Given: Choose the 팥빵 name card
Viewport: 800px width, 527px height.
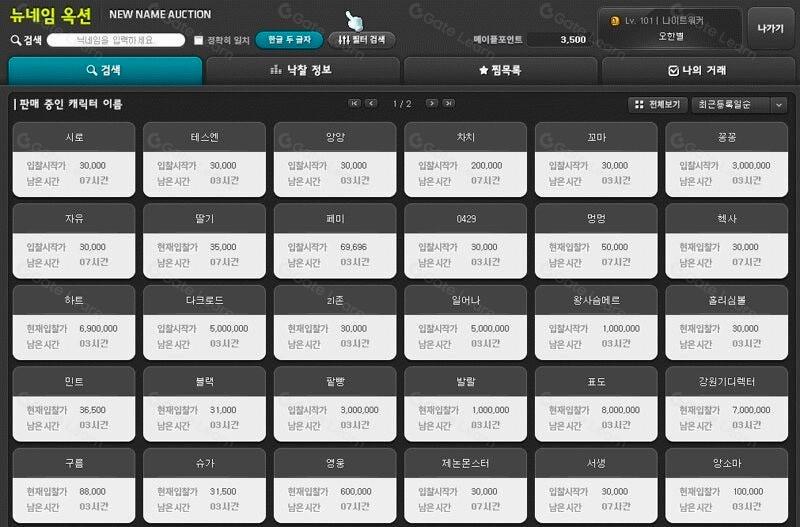Looking at the screenshot, I should coord(335,404).
